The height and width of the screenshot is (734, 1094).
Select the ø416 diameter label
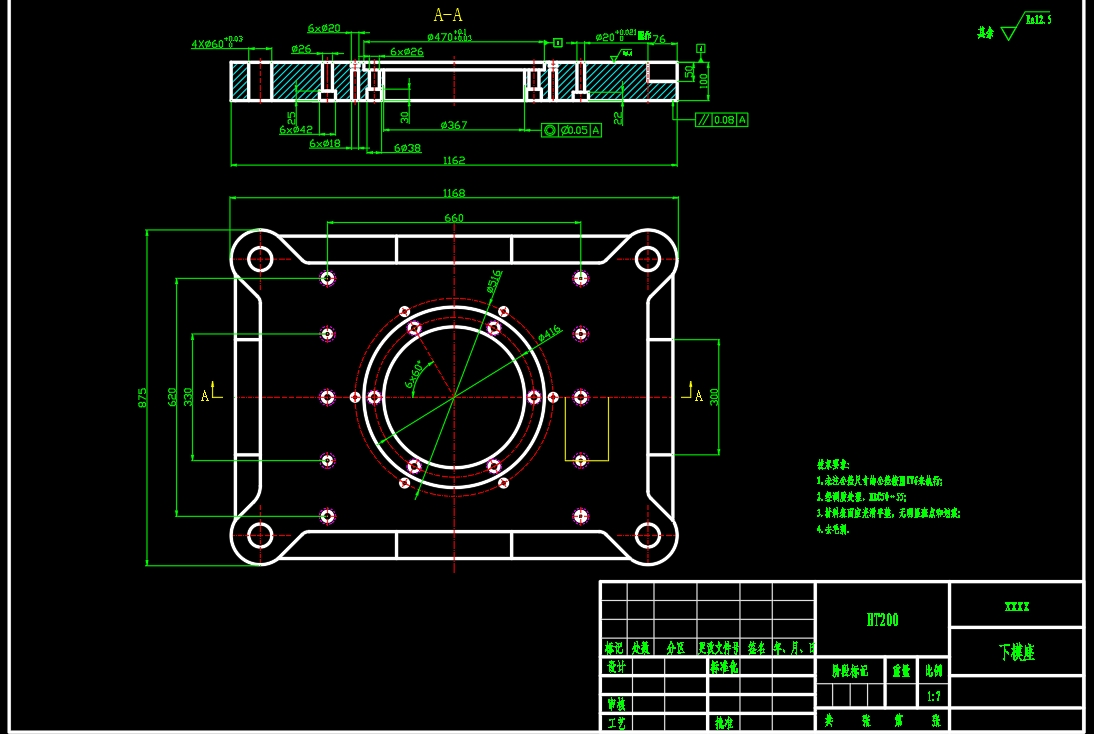coord(550,334)
